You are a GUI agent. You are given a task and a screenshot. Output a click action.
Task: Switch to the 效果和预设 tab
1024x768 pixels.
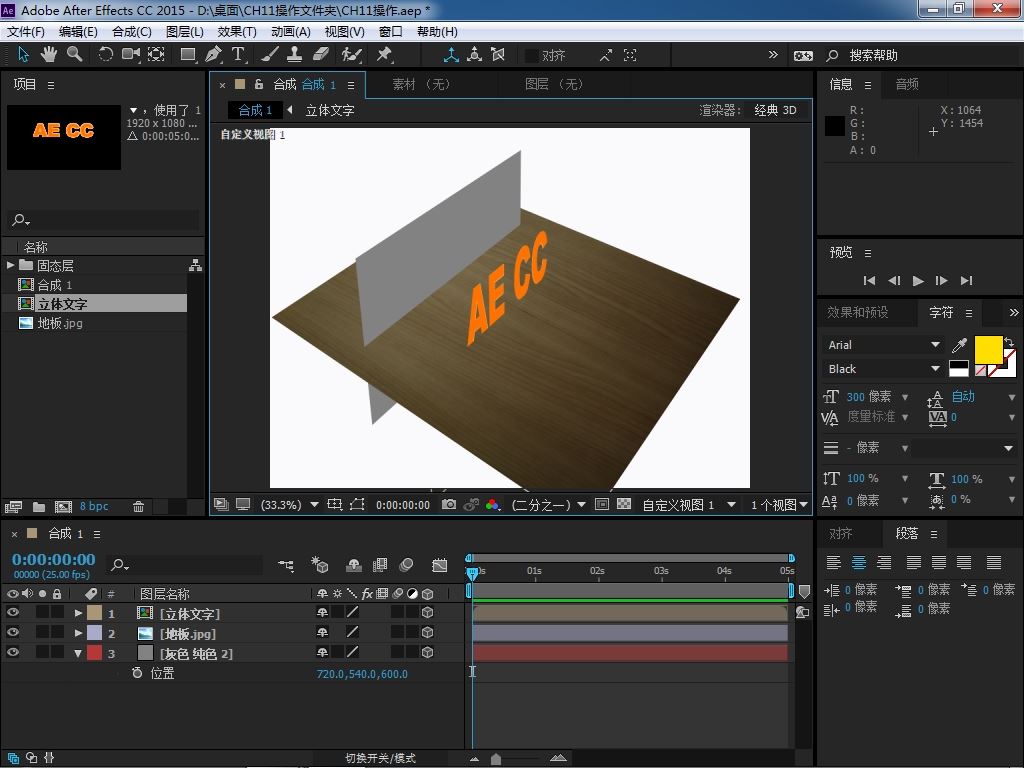857,312
